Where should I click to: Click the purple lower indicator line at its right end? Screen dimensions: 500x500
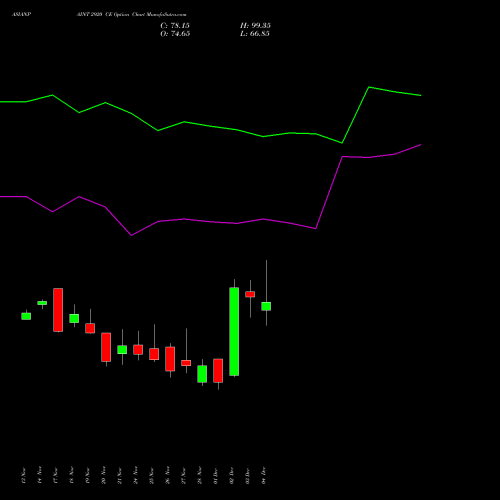point(420,145)
